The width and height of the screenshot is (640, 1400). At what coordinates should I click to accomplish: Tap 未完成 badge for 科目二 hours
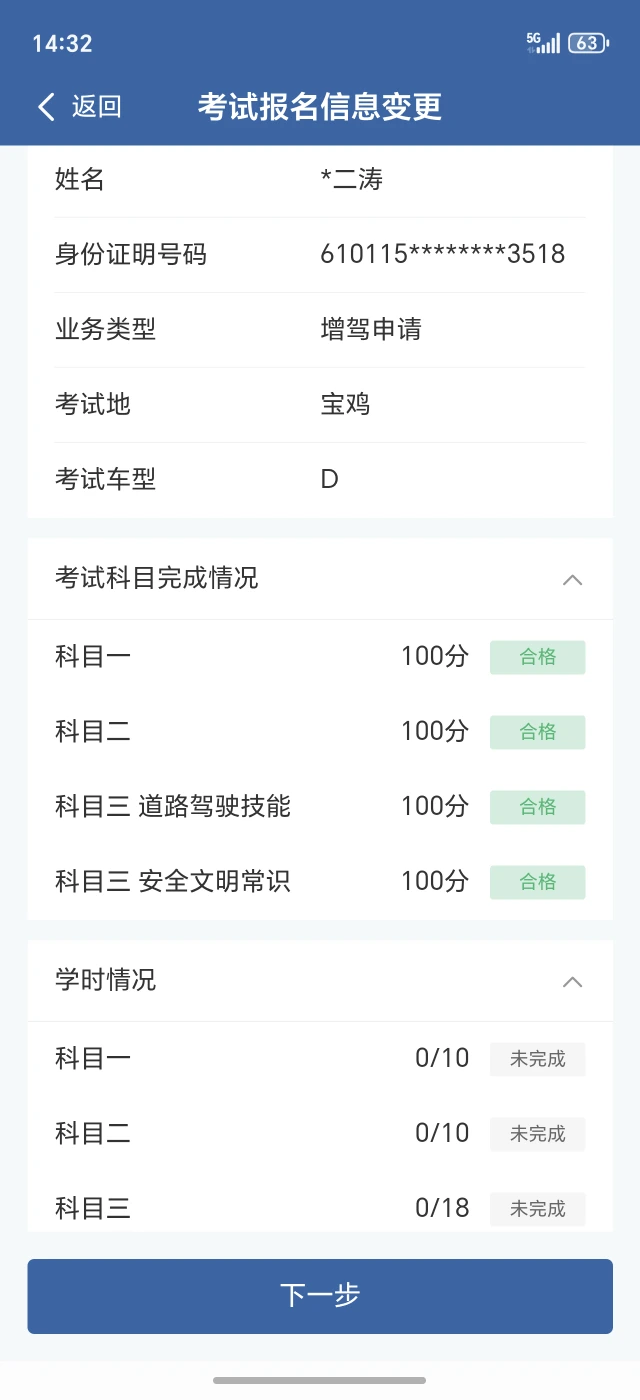coord(537,1134)
